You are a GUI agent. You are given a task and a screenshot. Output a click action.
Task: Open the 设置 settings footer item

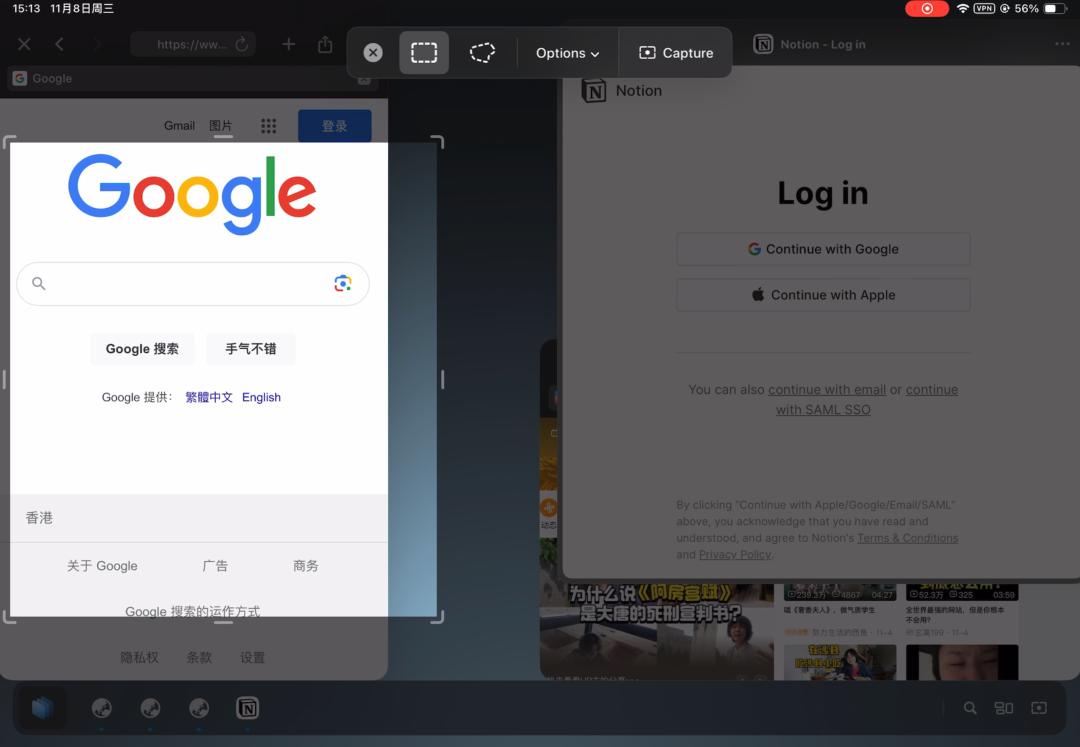pos(252,657)
